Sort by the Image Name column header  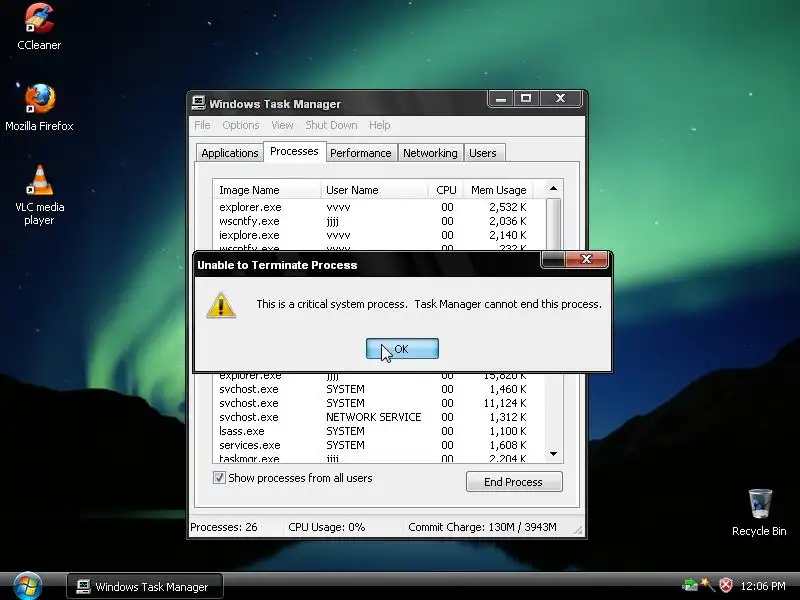[267, 190]
